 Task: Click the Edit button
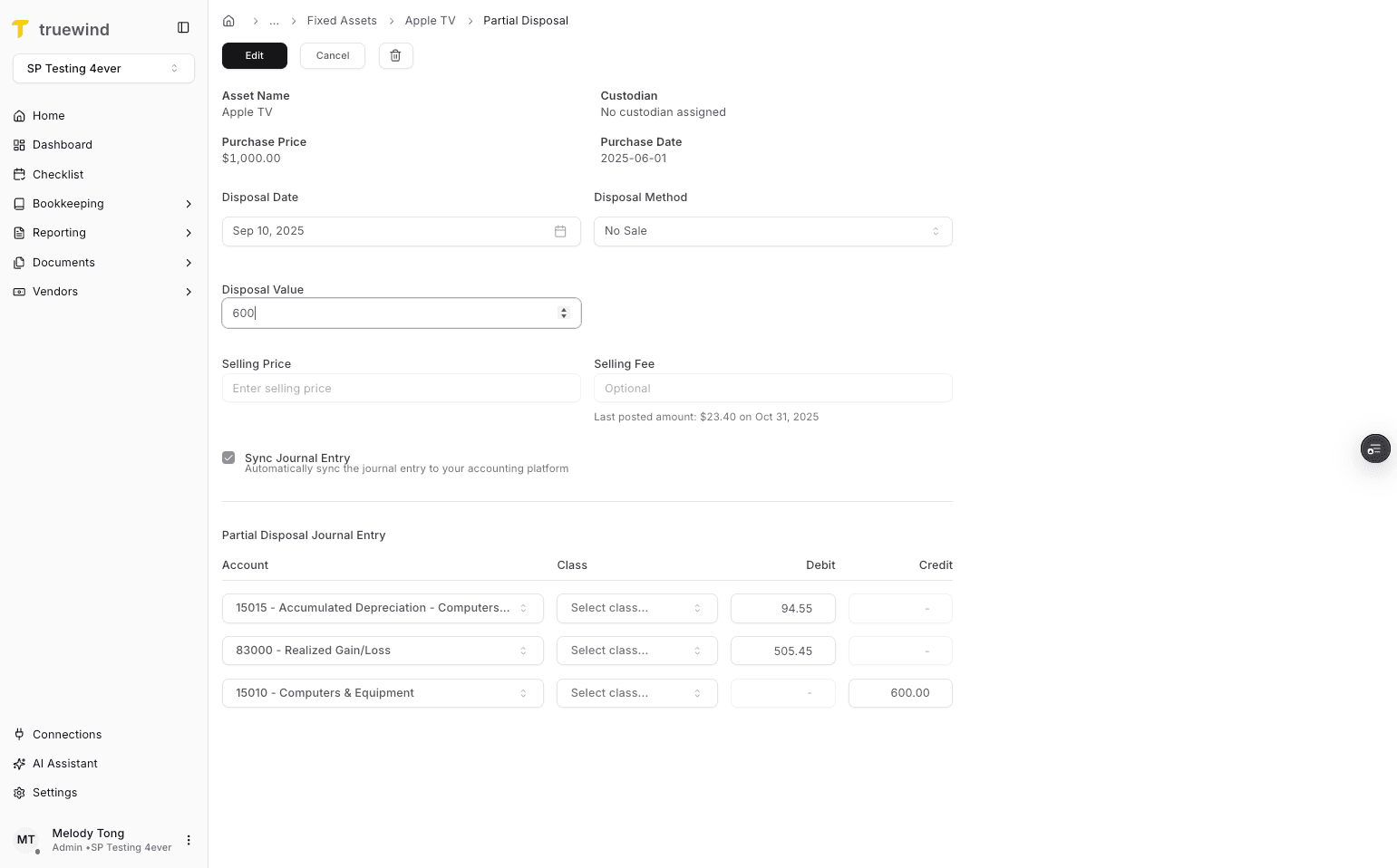coord(254,55)
